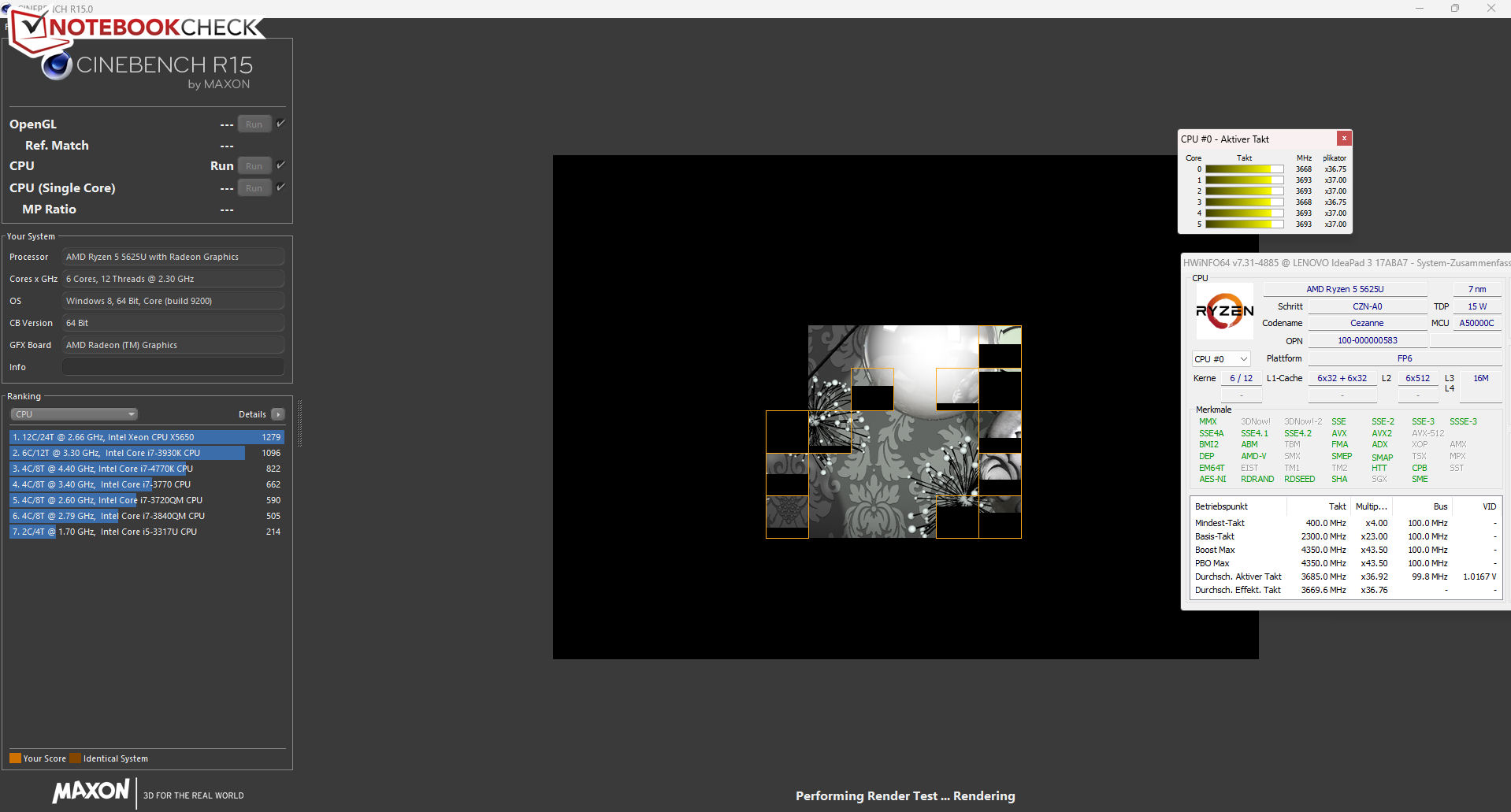Screen dimensions: 1511x812
Task: Expand the ranking Details arrow
Action: click(x=277, y=414)
